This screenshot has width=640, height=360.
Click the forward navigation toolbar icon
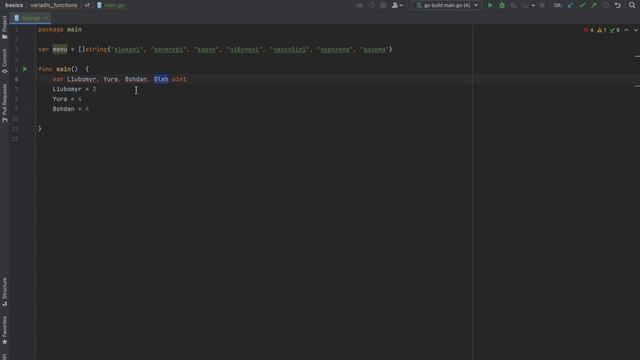click(371, 5)
